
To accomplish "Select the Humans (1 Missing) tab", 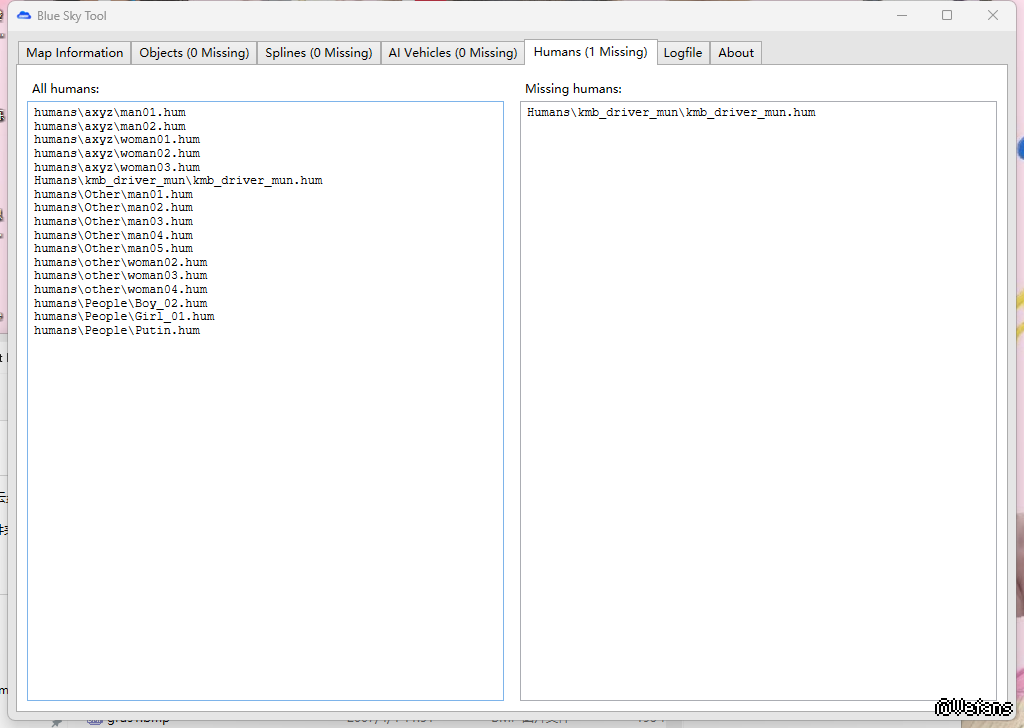I will coord(590,52).
